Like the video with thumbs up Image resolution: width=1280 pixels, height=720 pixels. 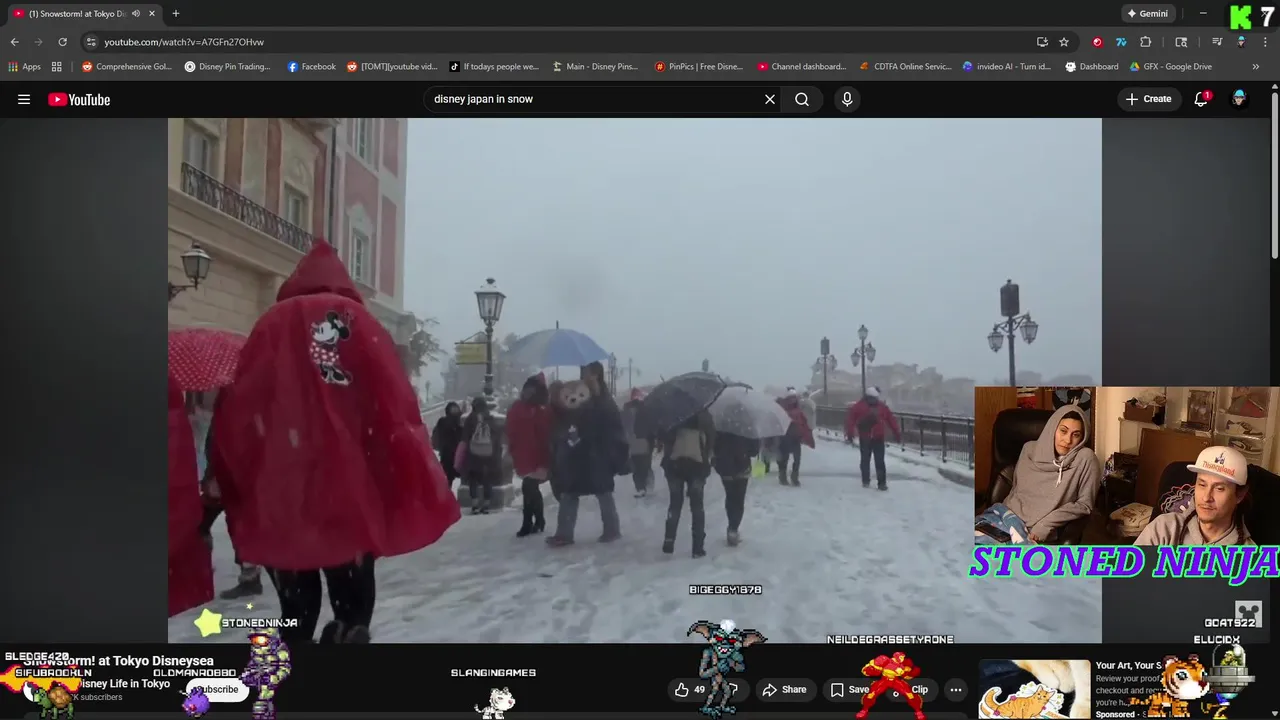pyautogui.click(x=690, y=689)
